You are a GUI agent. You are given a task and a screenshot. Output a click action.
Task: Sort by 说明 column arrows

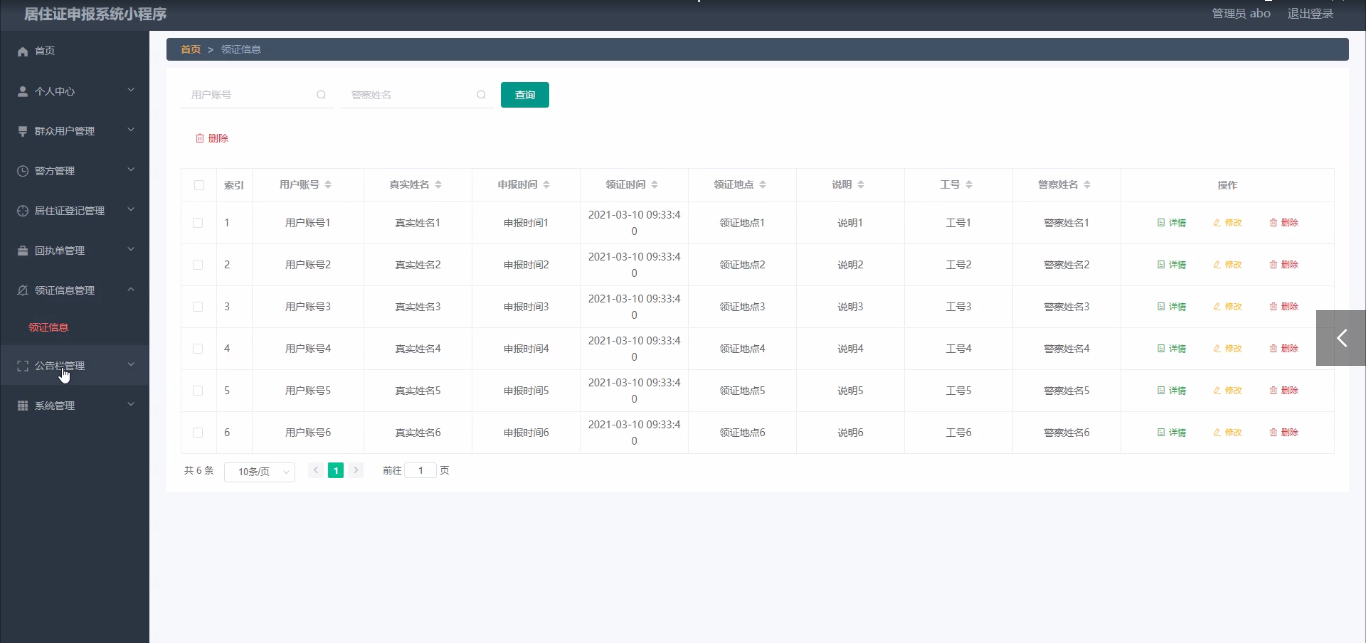click(860, 185)
